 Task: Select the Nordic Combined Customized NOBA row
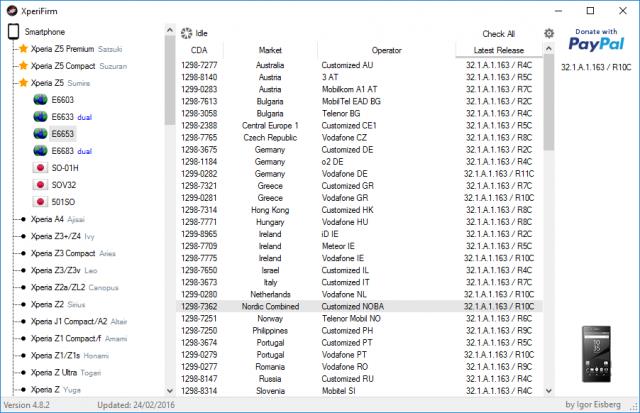click(x=359, y=306)
